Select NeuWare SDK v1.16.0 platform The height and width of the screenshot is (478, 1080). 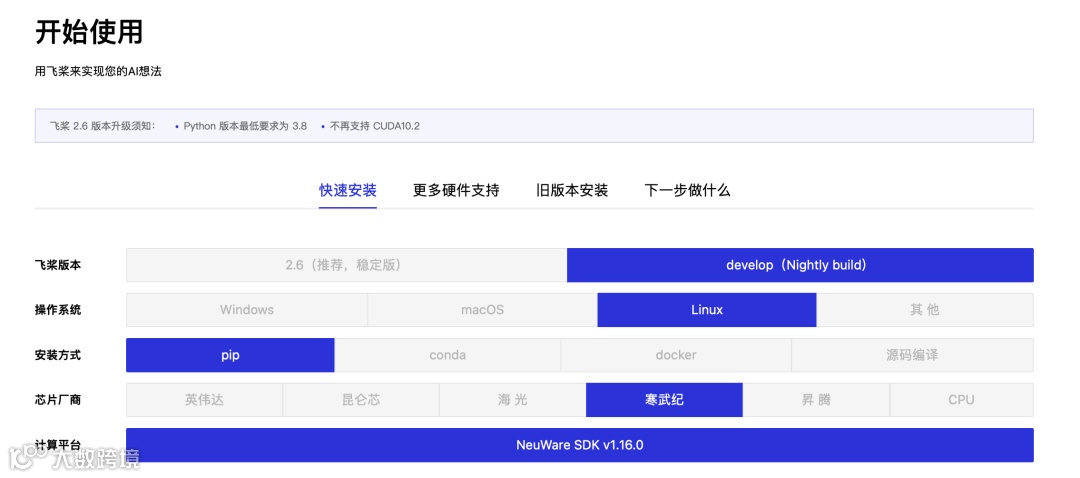tap(580, 445)
